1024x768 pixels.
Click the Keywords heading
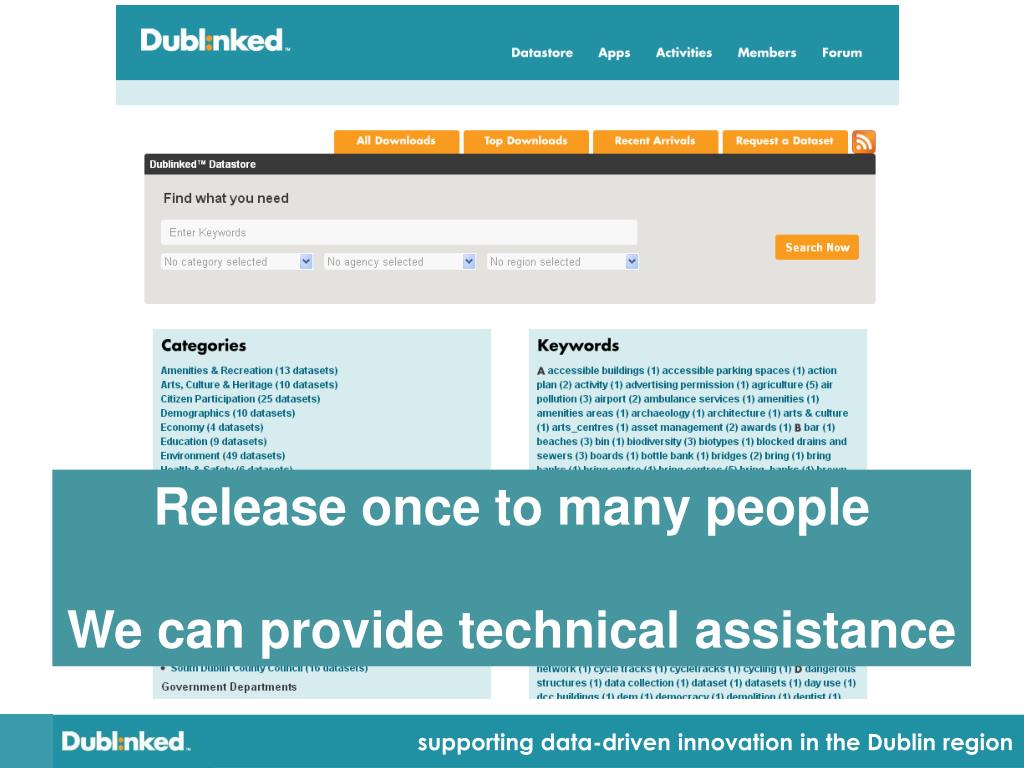click(578, 345)
